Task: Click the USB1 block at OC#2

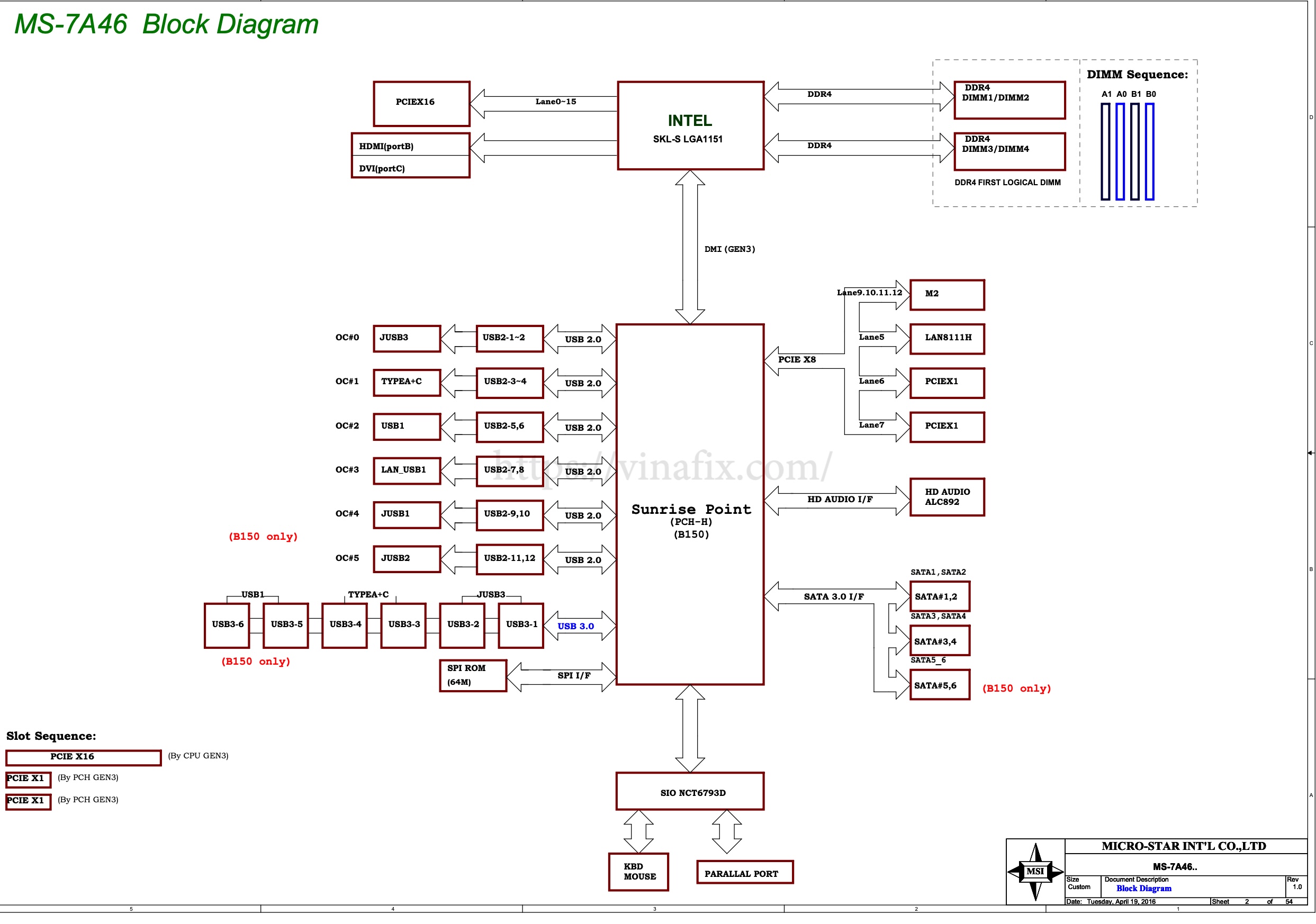Action: (407, 428)
